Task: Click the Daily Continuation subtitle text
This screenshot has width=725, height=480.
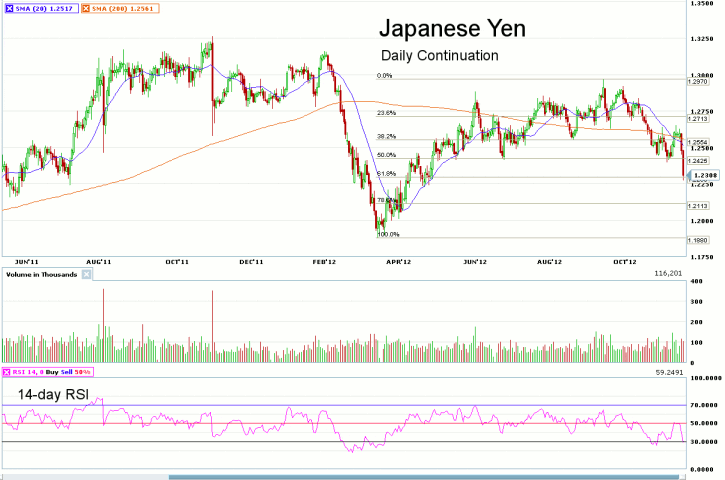Action: coord(440,56)
